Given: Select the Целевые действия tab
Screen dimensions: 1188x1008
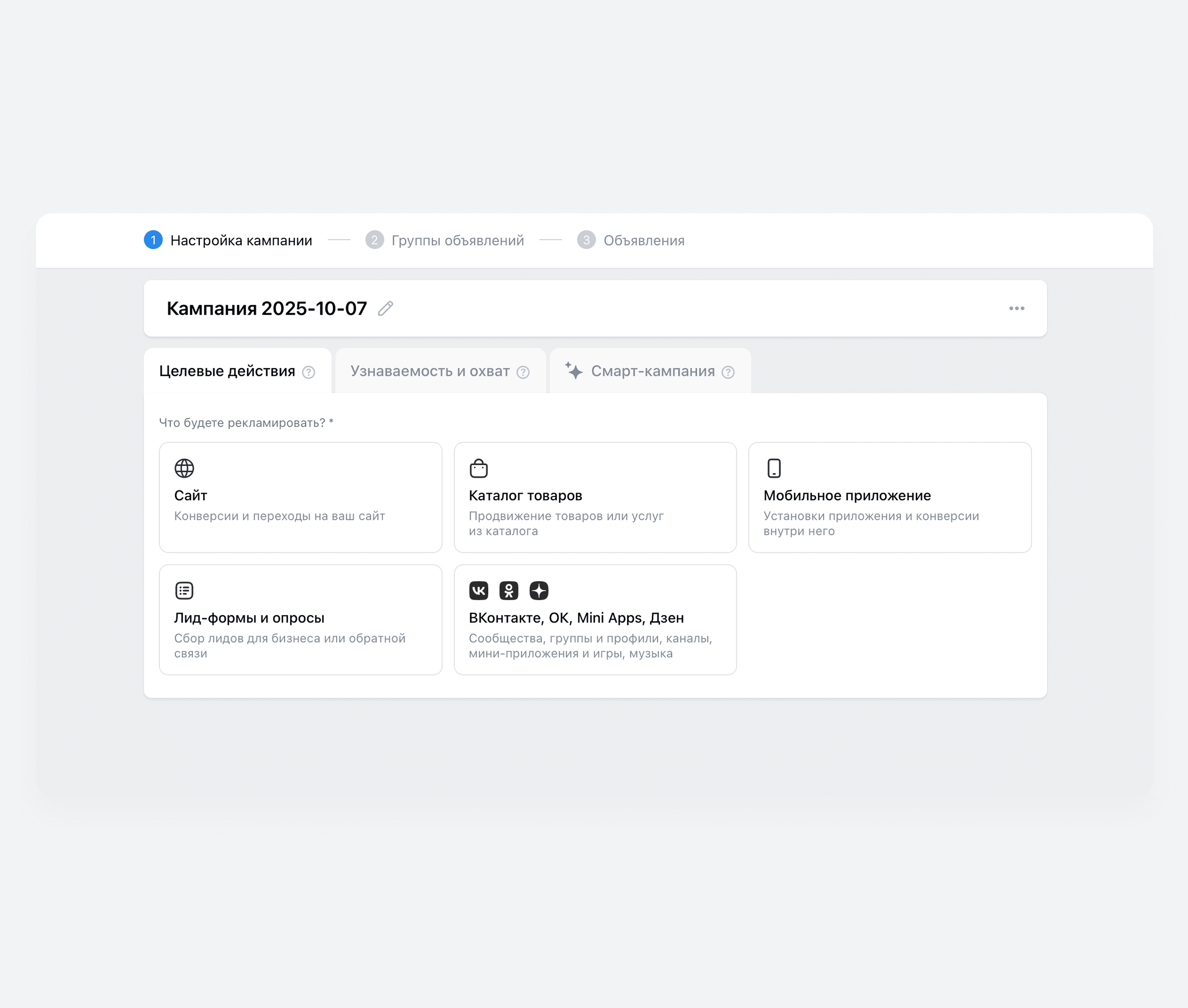Looking at the screenshot, I should pyautogui.click(x=227, y=371).
